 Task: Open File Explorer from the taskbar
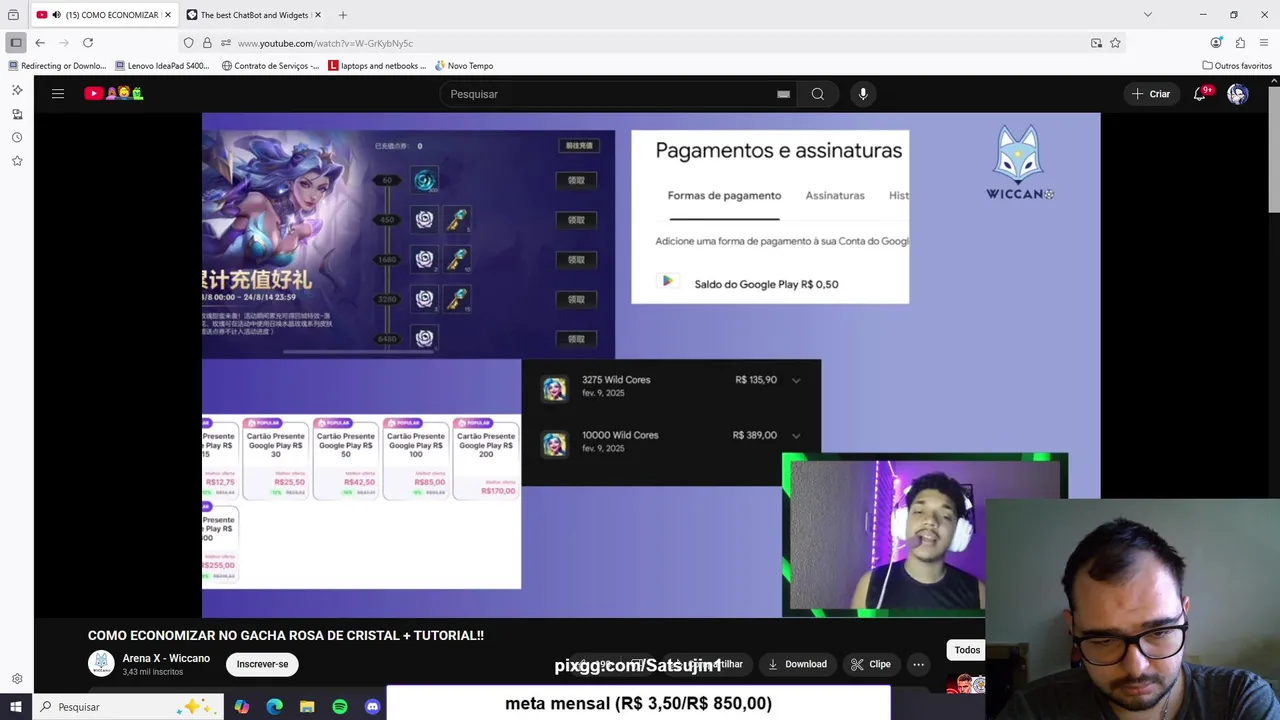pos(307,707)
